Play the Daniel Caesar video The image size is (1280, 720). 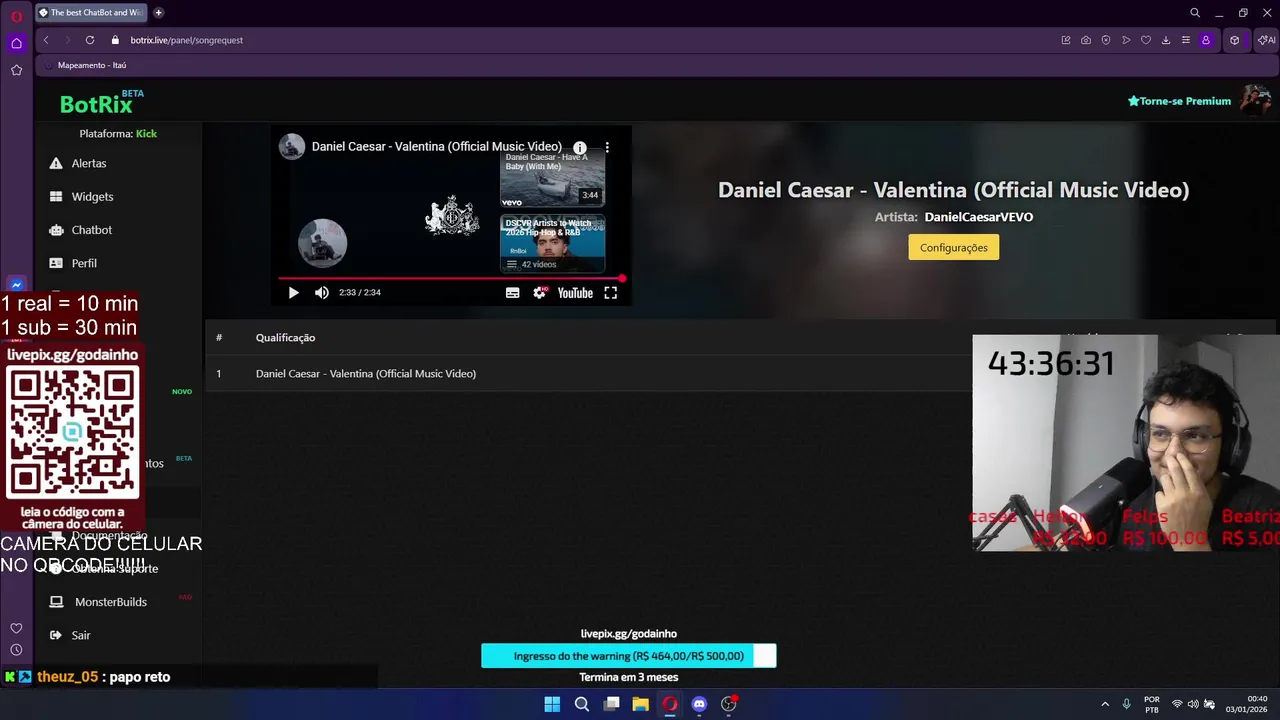293,293
